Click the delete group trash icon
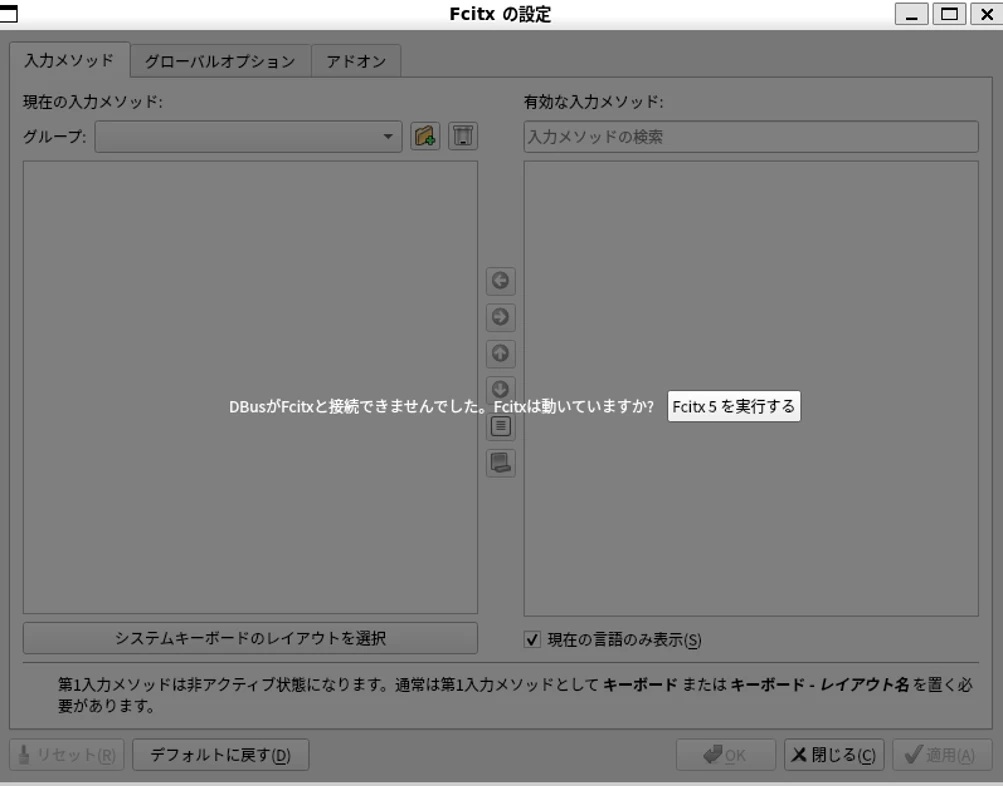Image resolution: width=1003 pixels, height=786 pixels. tap(463, 136)
